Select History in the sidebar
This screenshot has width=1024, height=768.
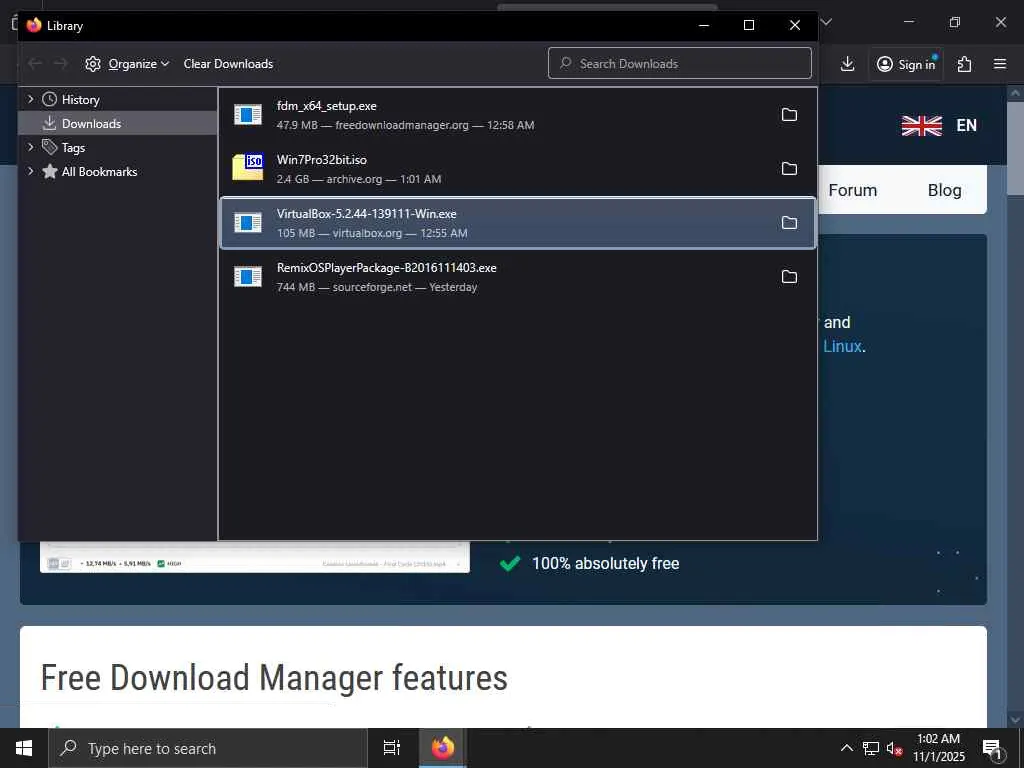[x=80, y=100]
